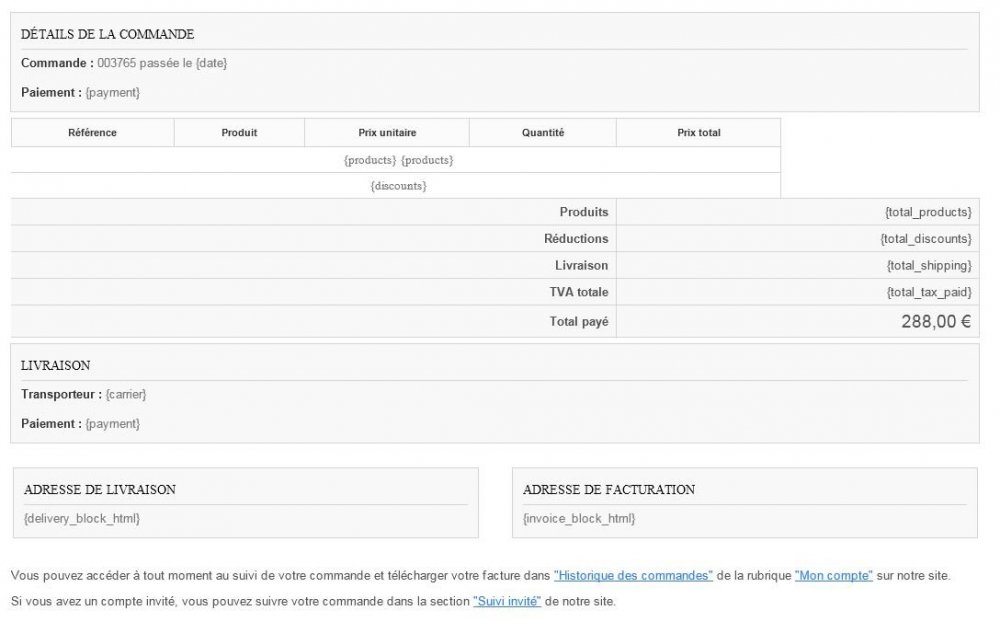Select the "Produit" column header
Image resolution: width=1000 pixels, height=622 pixels.
(x=239, y=133)
